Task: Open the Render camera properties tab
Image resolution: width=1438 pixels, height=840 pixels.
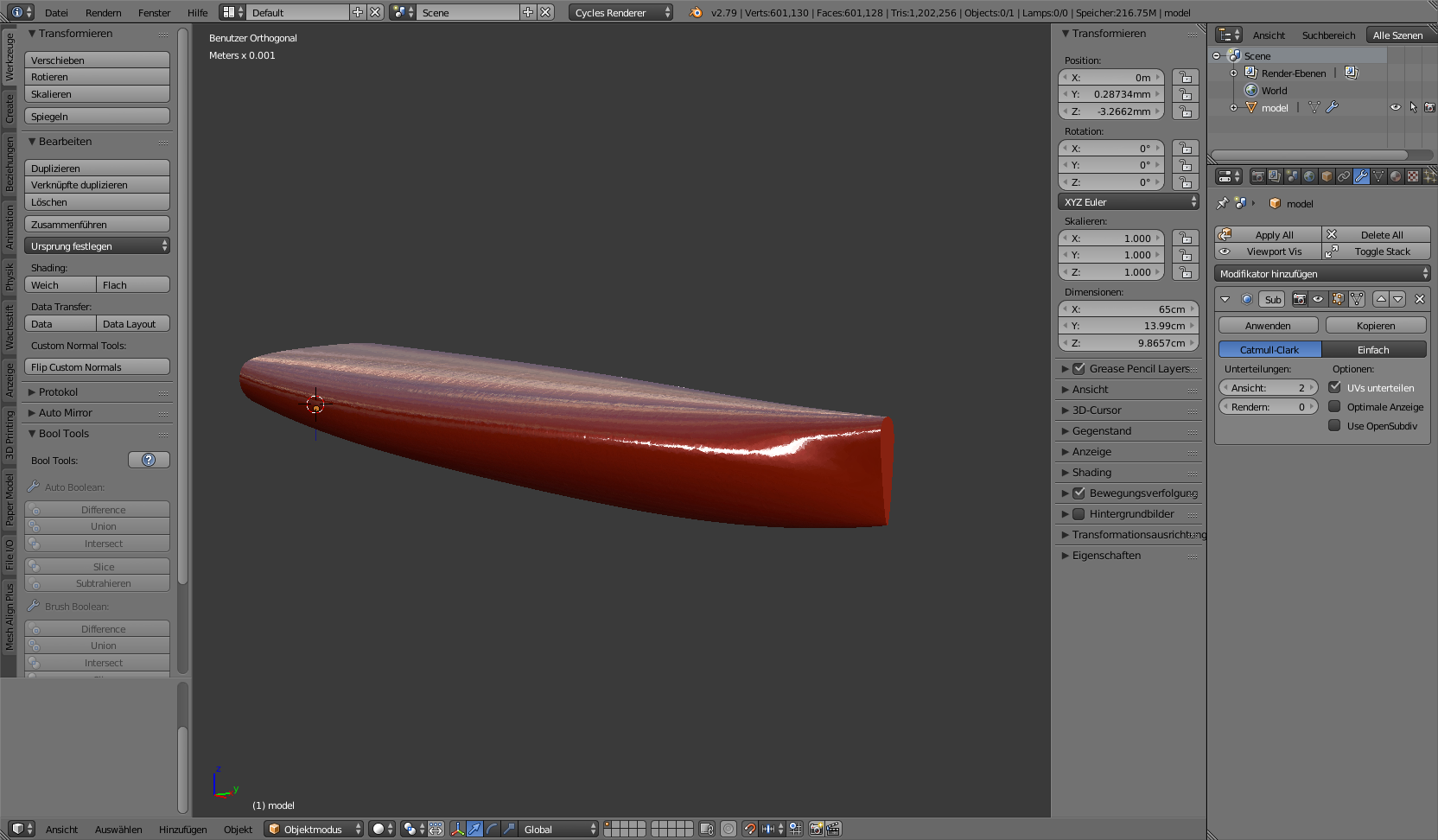Action: [1257, 176]
